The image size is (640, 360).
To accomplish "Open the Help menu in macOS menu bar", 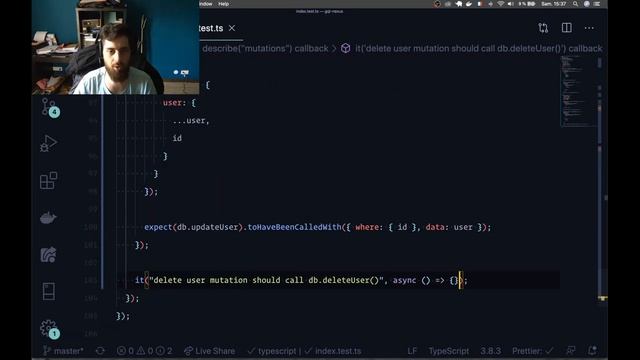I will click(224, 4).
